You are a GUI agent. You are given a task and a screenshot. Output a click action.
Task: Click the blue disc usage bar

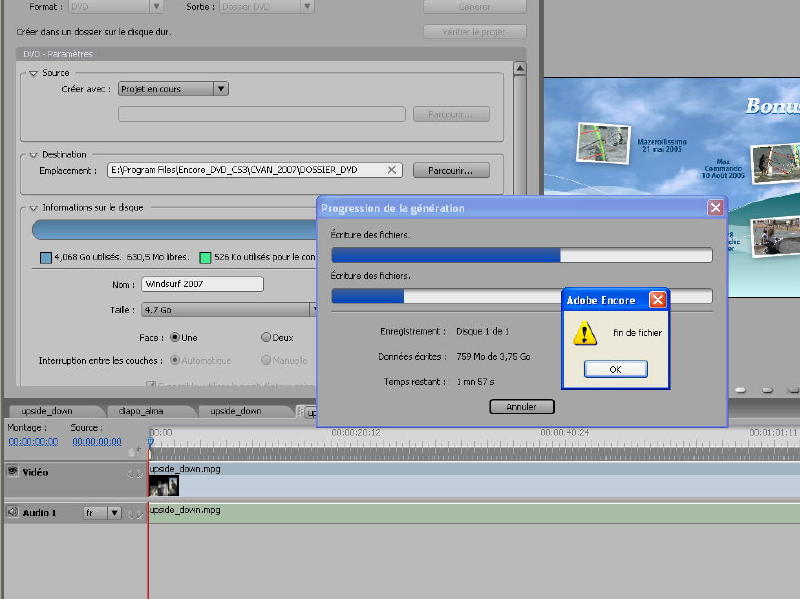[x=174, y=230]
